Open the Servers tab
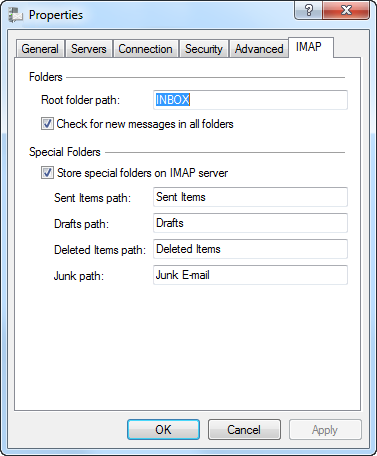Image resolution: width=377 pixels, height=456 pixels. [89, 49]
